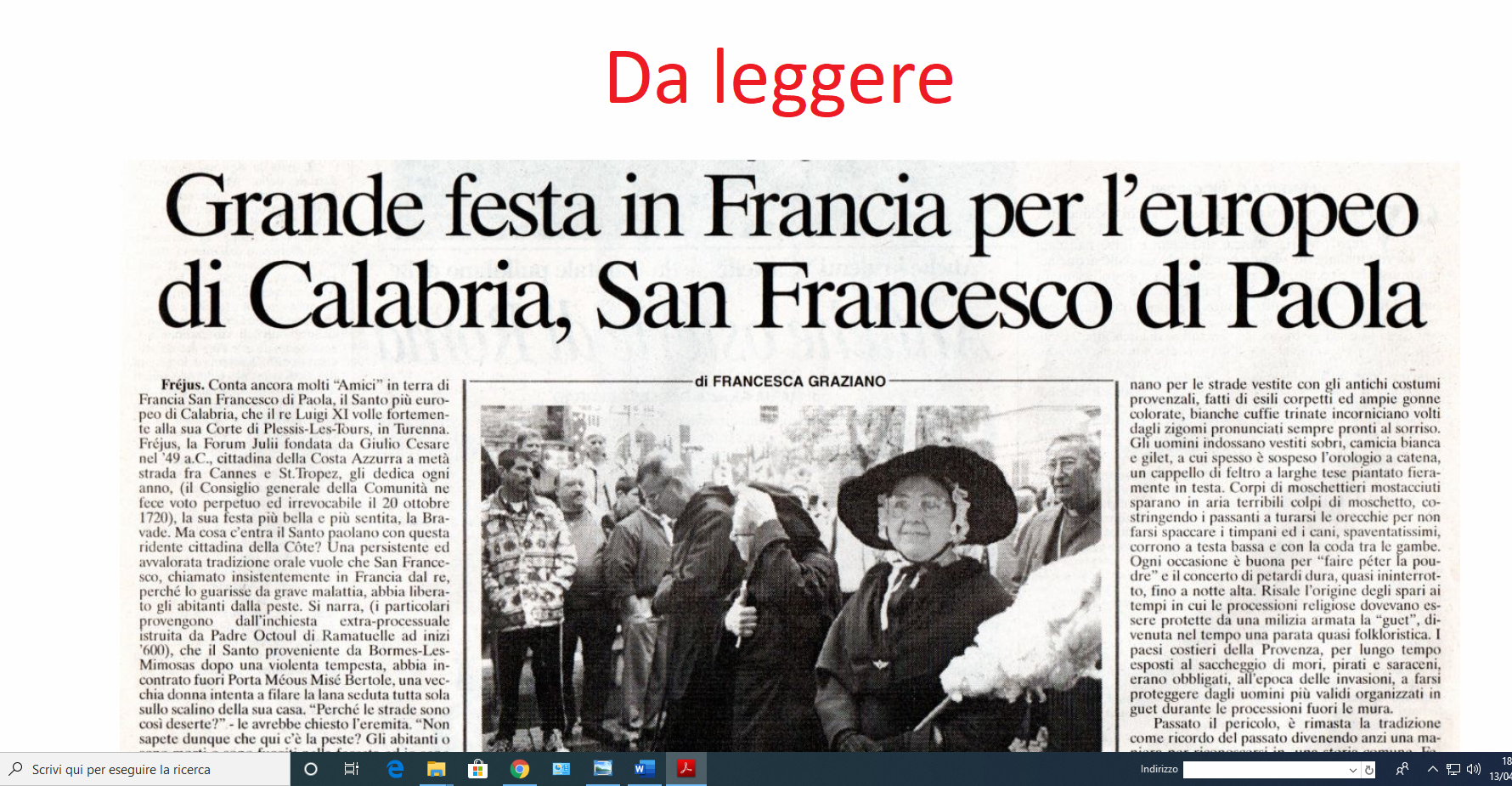Open Microsoft Store from the taskbar
This screenshot has width=1512, height=786.
tap(477, 769)
